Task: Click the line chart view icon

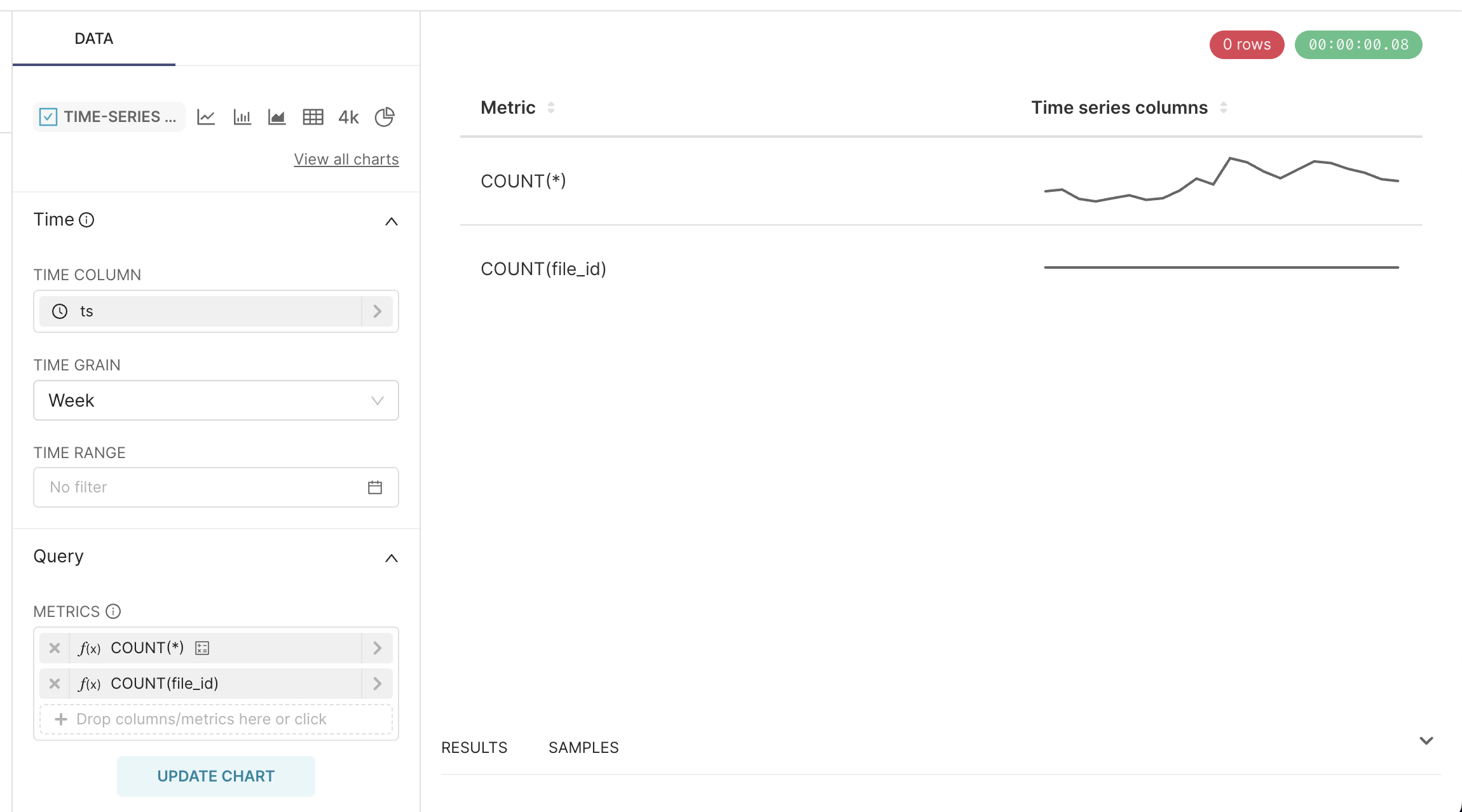Action: click(x=206, y=117)
